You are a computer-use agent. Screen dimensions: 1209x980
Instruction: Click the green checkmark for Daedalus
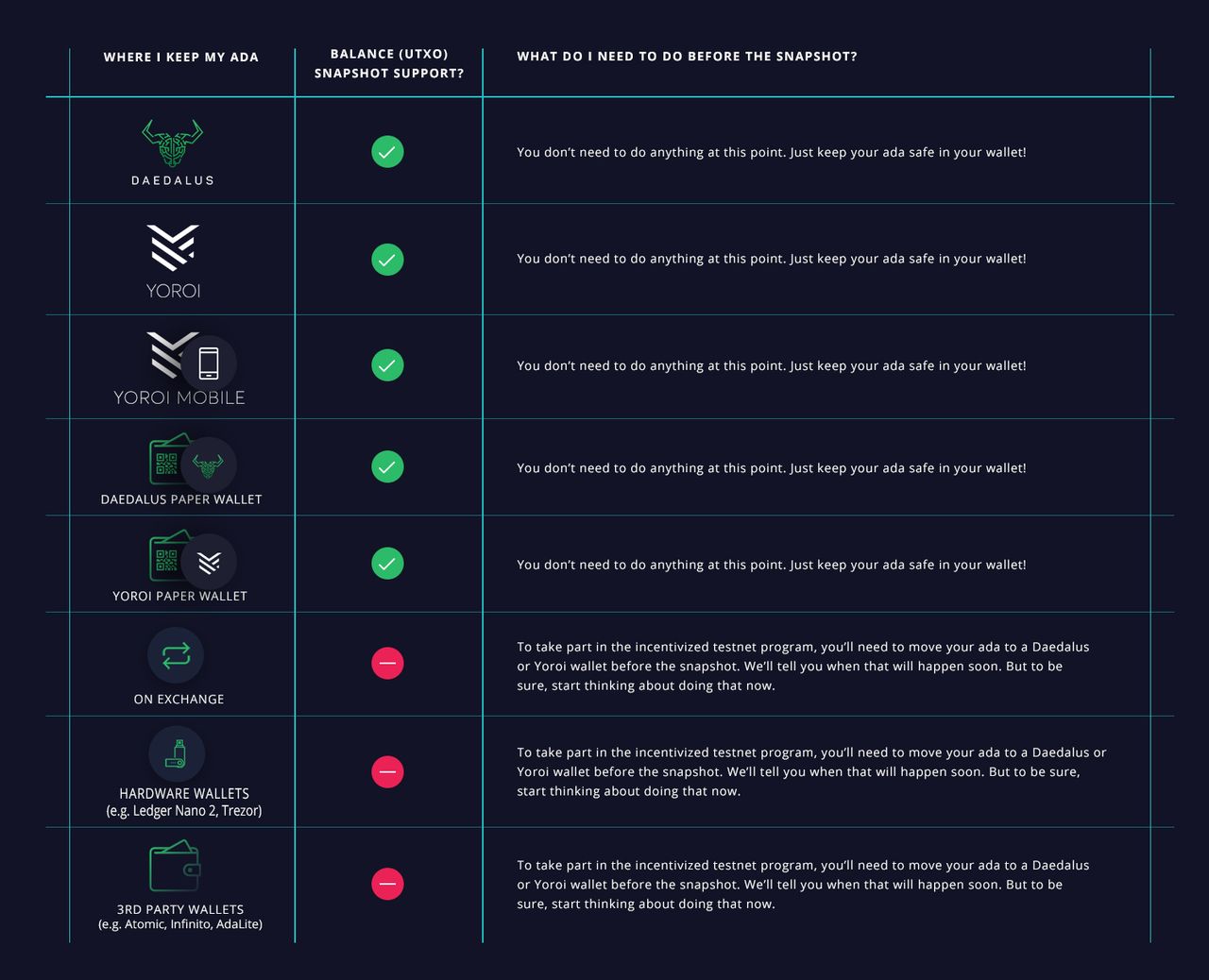(387, 152)
